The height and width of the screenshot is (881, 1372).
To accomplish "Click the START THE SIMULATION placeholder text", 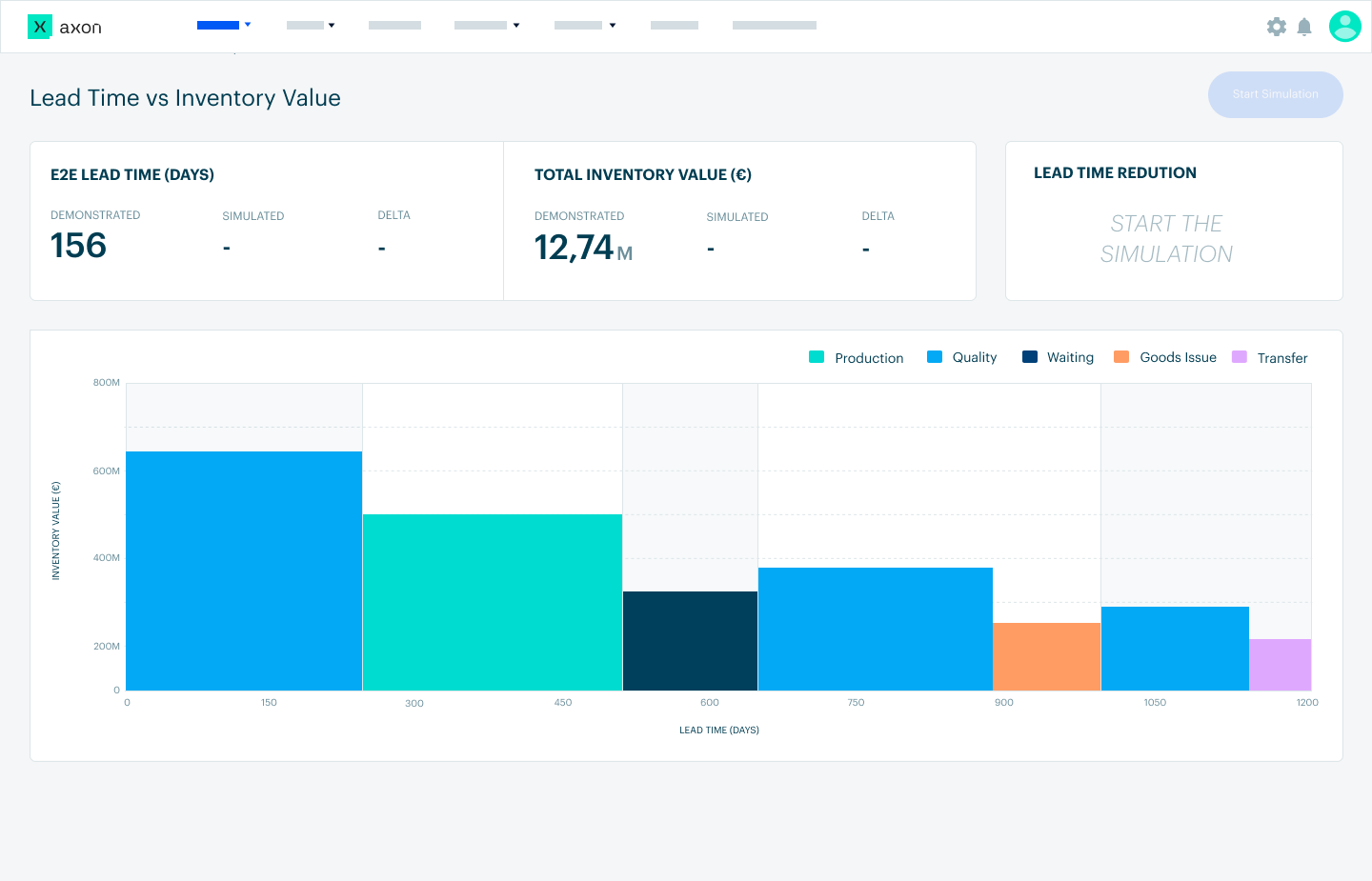I will [1166, 239].
